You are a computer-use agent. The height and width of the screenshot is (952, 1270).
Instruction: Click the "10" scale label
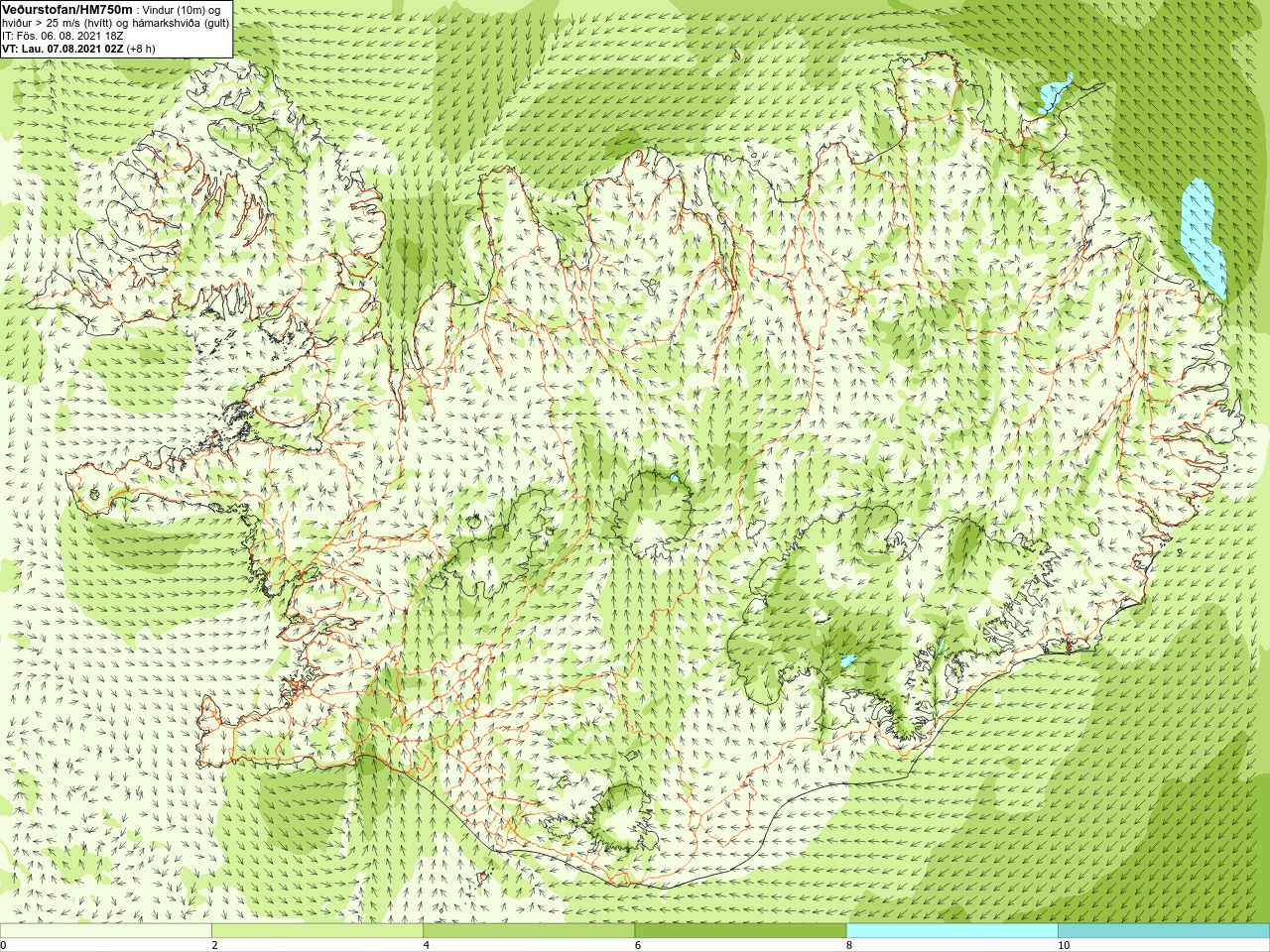point(1063,945)
